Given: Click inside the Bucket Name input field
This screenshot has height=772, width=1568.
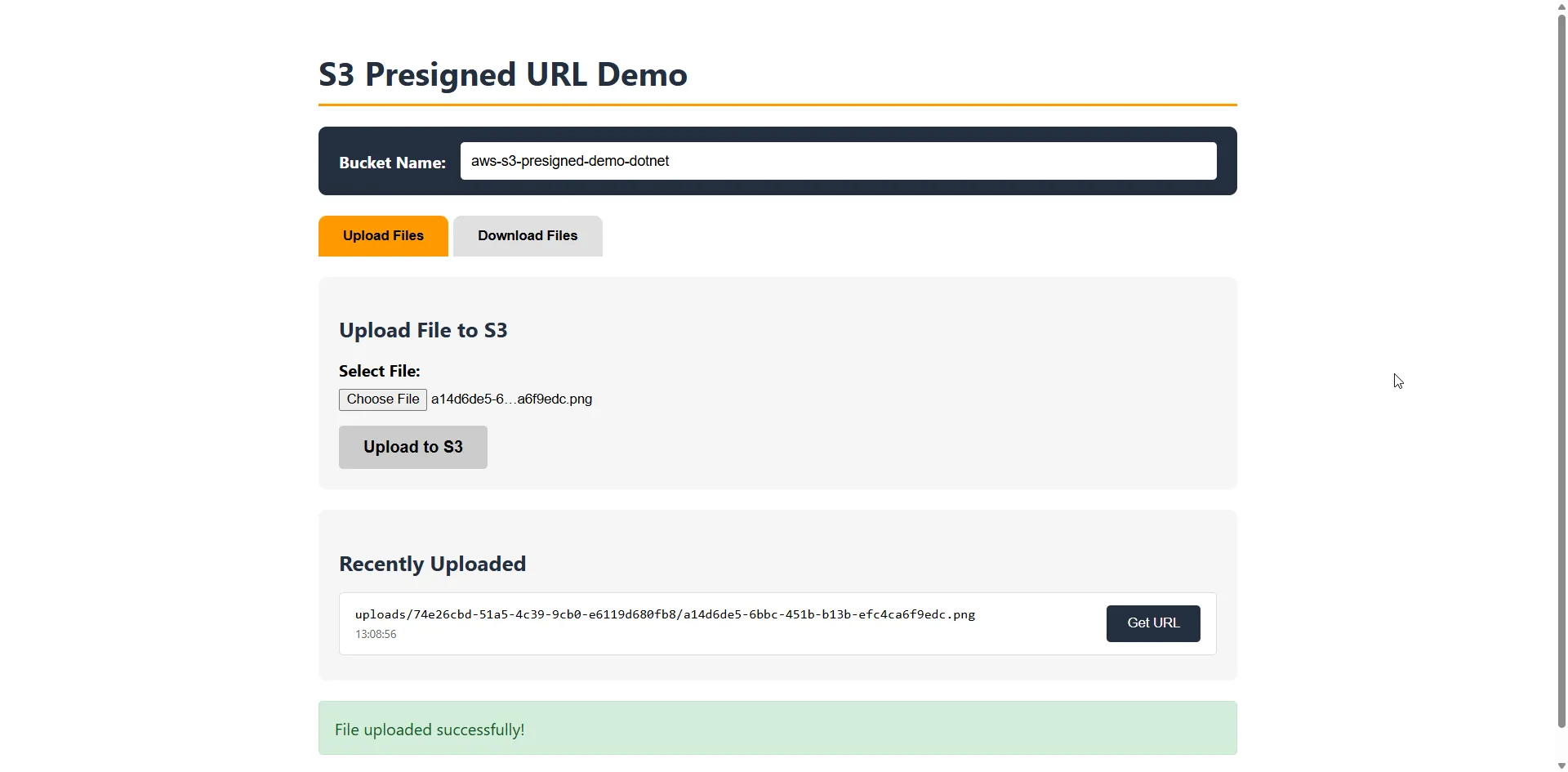Looking at the screenshot, I should click(x=838, y=160).
